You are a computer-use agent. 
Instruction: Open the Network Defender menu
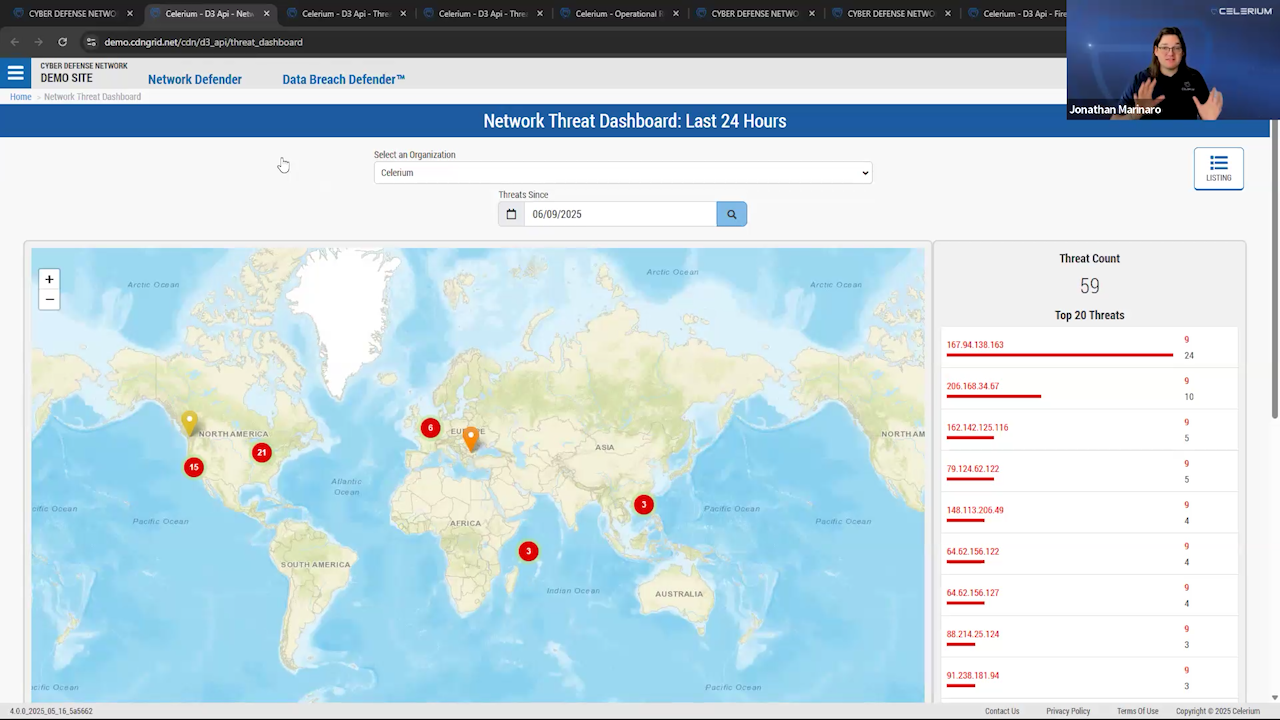[x=195, y=79]
